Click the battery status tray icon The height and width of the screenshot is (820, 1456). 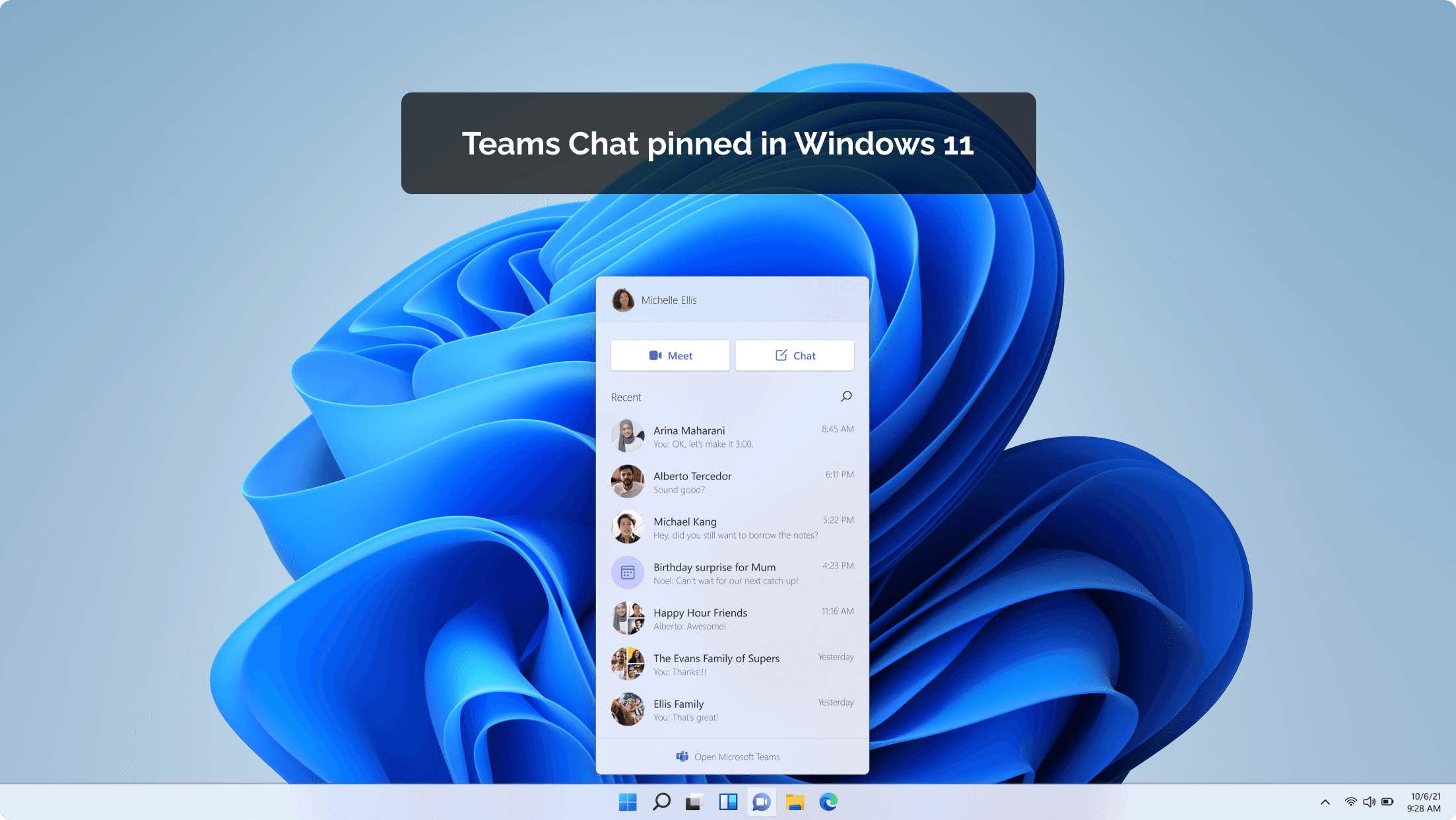(x=1387, y=802)
